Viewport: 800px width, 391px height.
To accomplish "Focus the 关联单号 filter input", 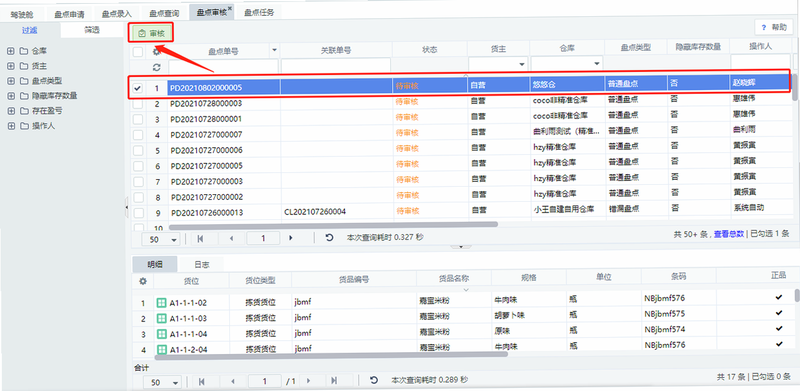I will pyautogui.click(x=336, y=67).
